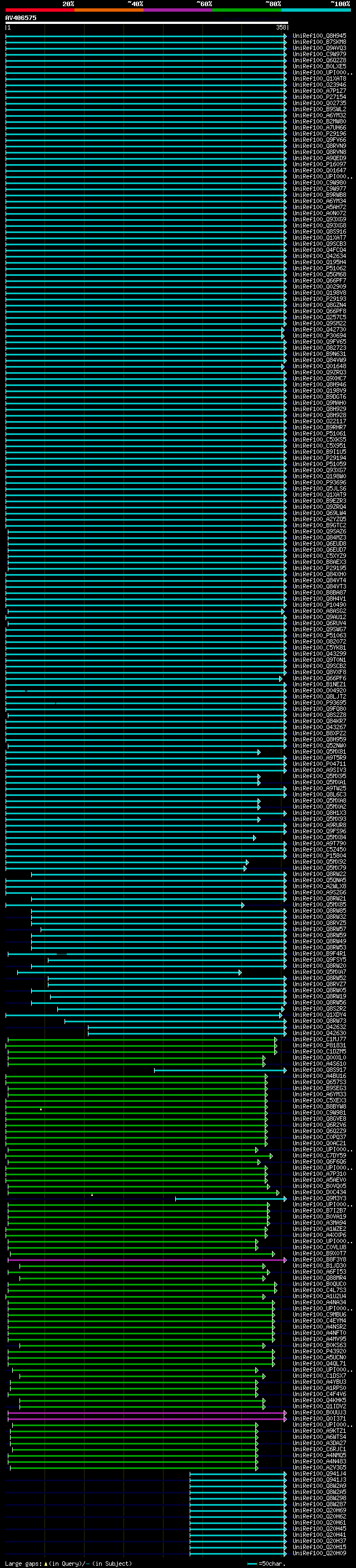This screenshot has width=356, height=1568.
Task: Open hit UniRef100_Q8H945
Action: click(319, 36)
